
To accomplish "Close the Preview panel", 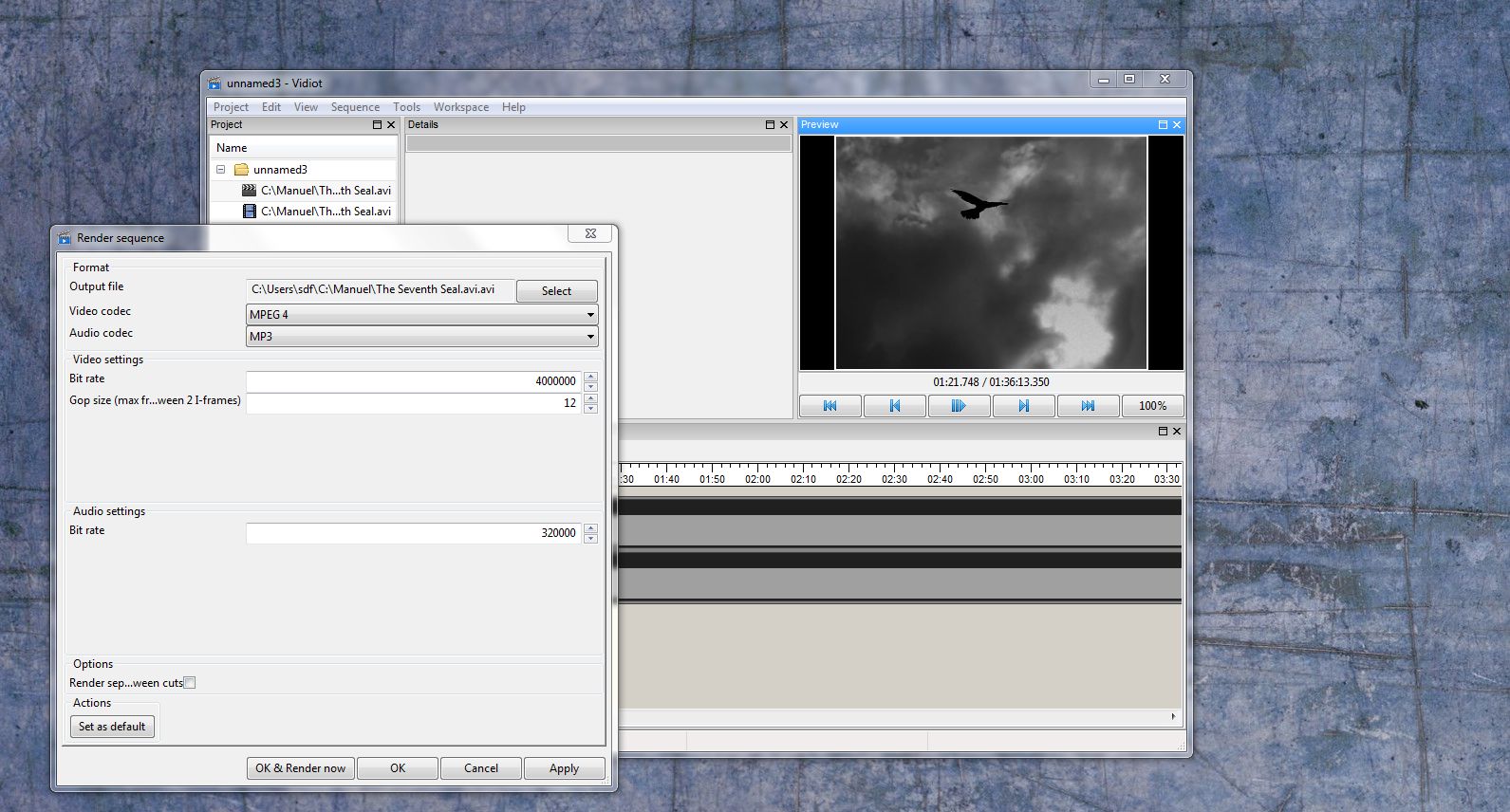I will coord(1177,124).
